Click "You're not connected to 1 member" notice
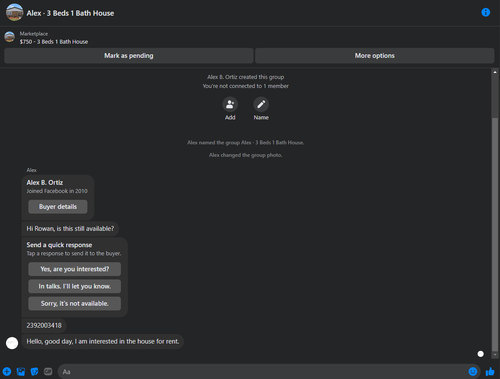The image size is (500, 379). (246, 86)
